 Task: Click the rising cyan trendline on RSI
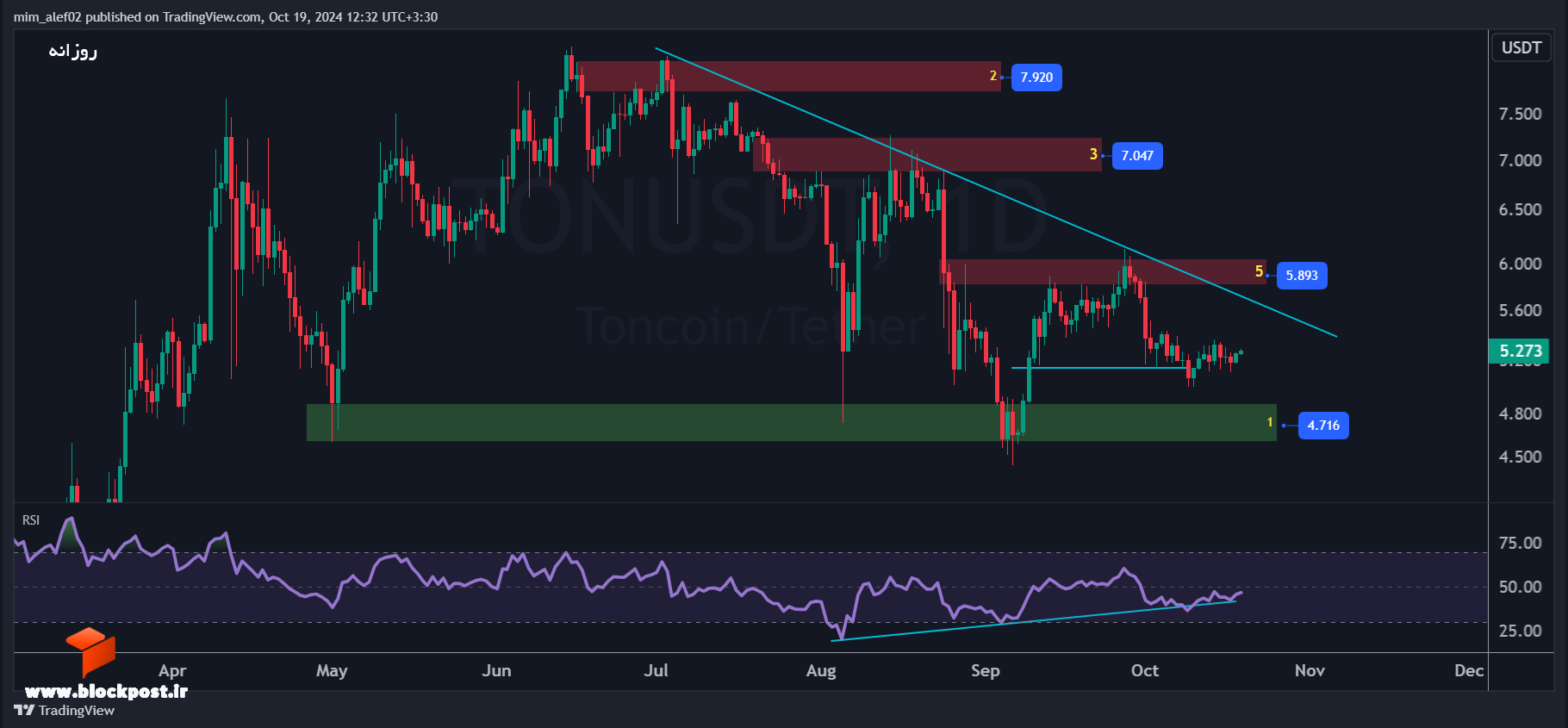tap(1034, 620)
